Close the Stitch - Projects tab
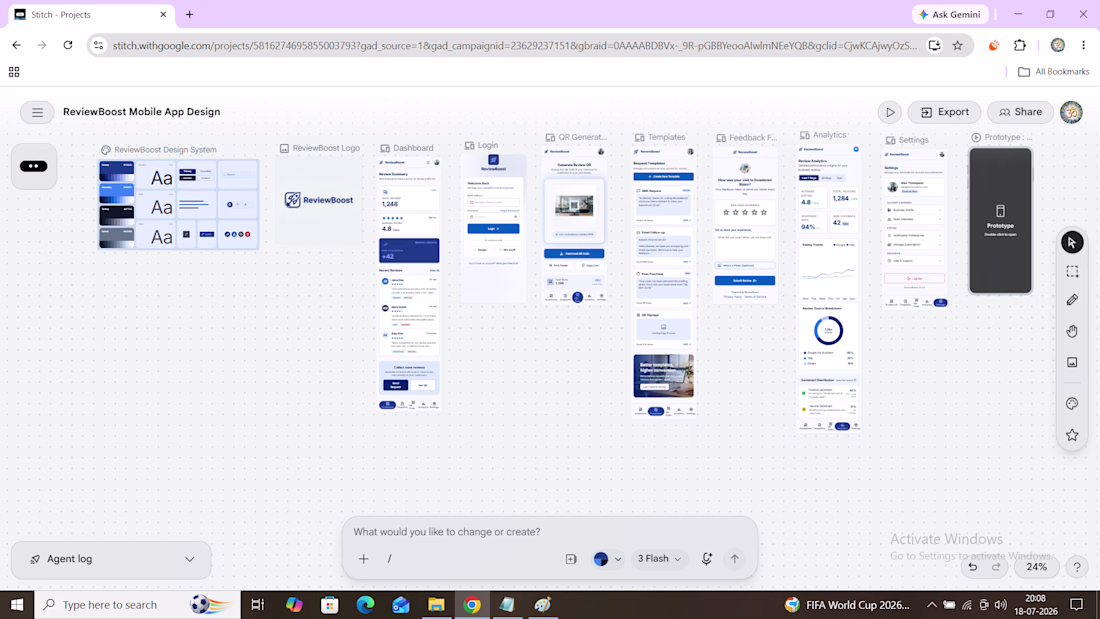Image resolution: width=1100 pixels, height=619 pixels. click(163, 14)
